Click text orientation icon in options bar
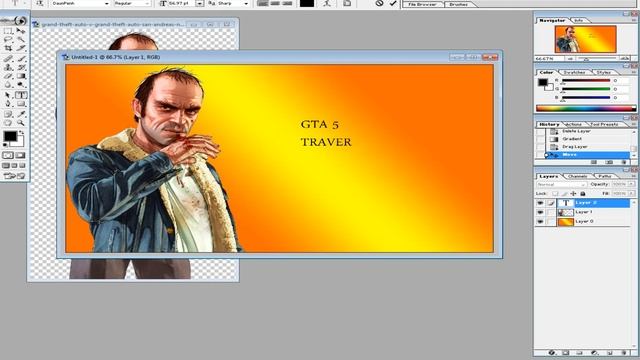 40,3
